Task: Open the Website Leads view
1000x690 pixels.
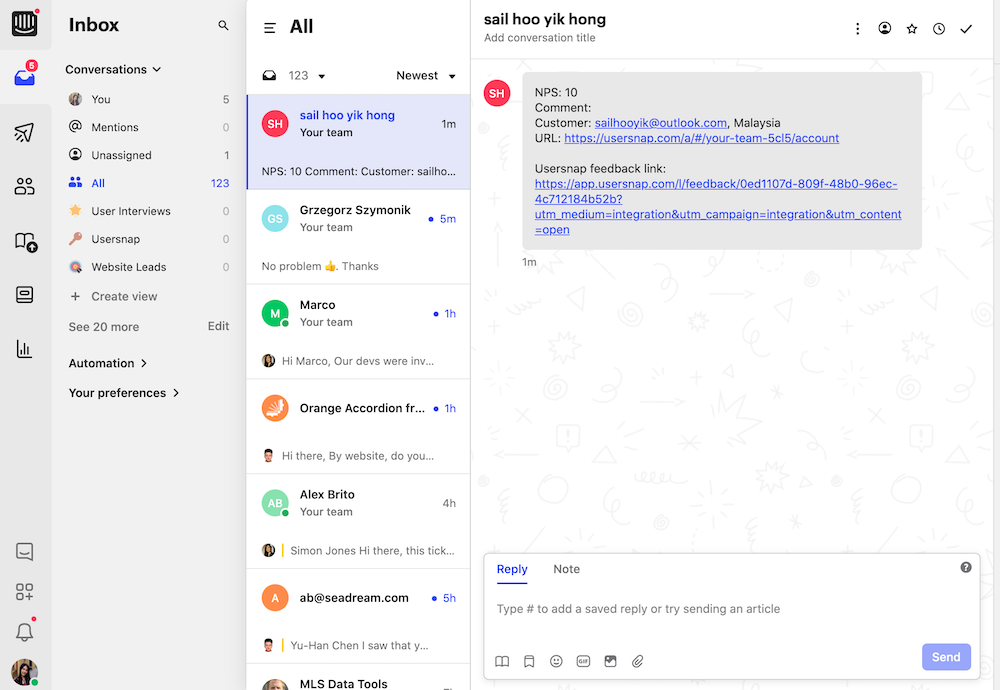Action: [x=149, y=267]
